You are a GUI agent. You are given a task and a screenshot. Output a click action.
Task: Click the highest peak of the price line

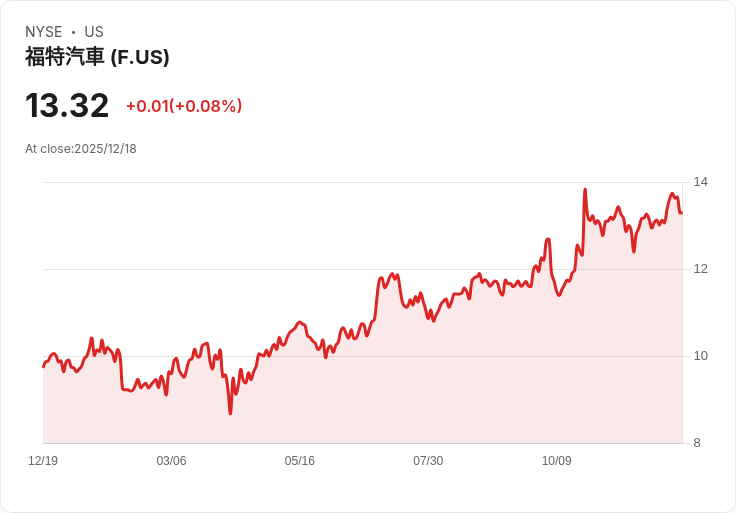tap(585, 190)
